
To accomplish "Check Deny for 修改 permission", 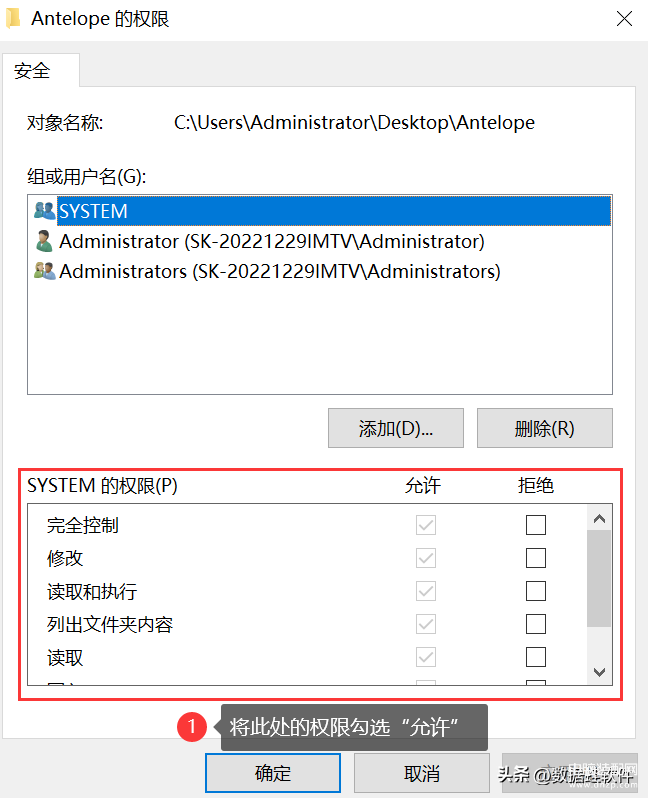I will [536, 558].
